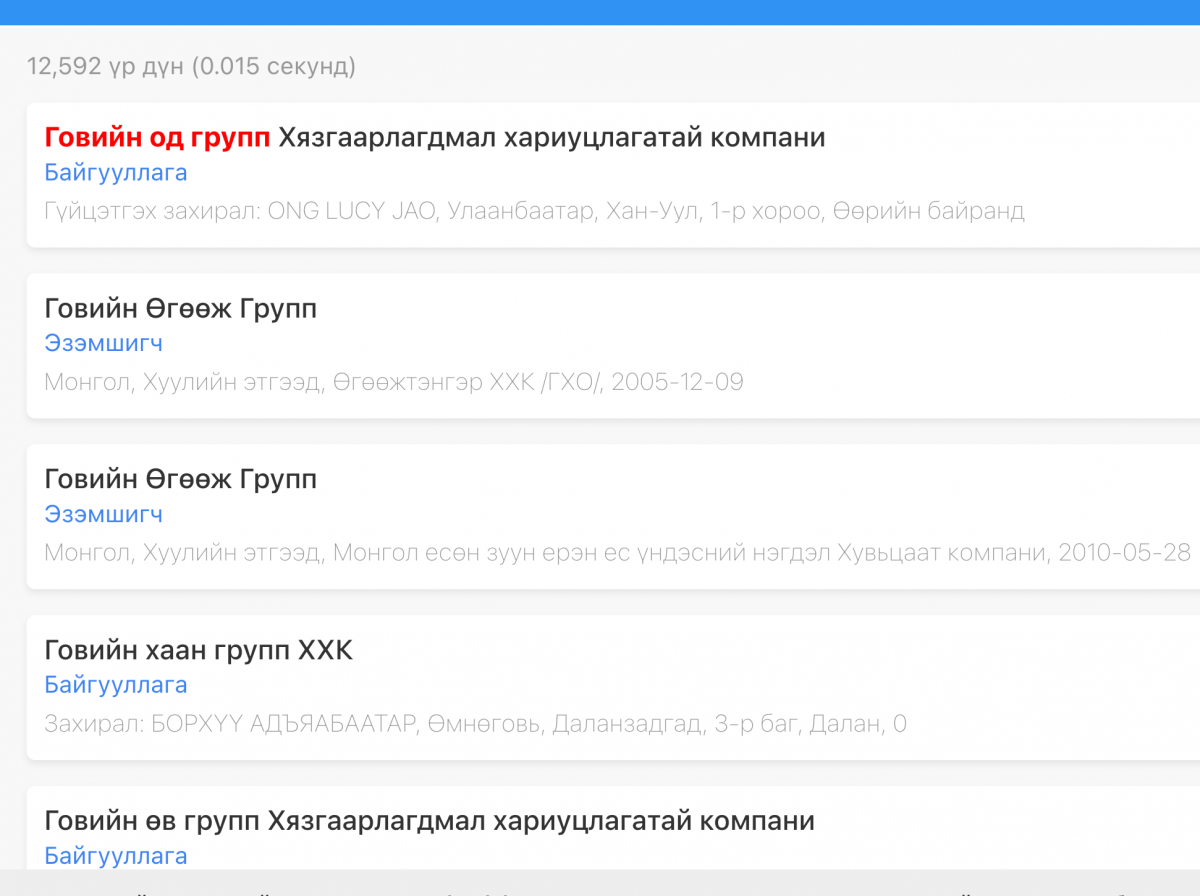Click Ээзэмшигч label above Өгөөжтэнгэр ХХК line
1200x896 pixels.
click(x=103, y=343)
